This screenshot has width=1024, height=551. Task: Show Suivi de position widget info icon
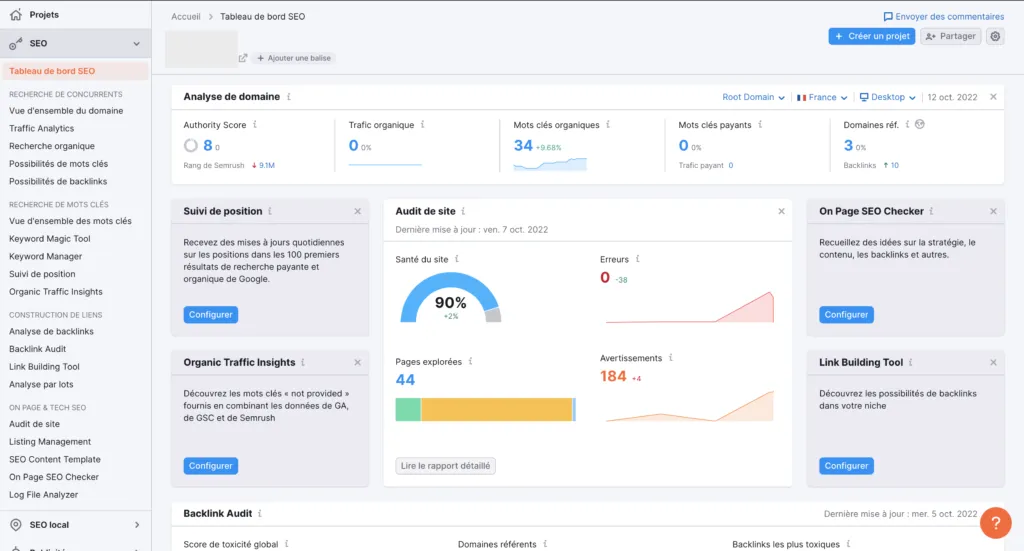(x=270, y=212)
